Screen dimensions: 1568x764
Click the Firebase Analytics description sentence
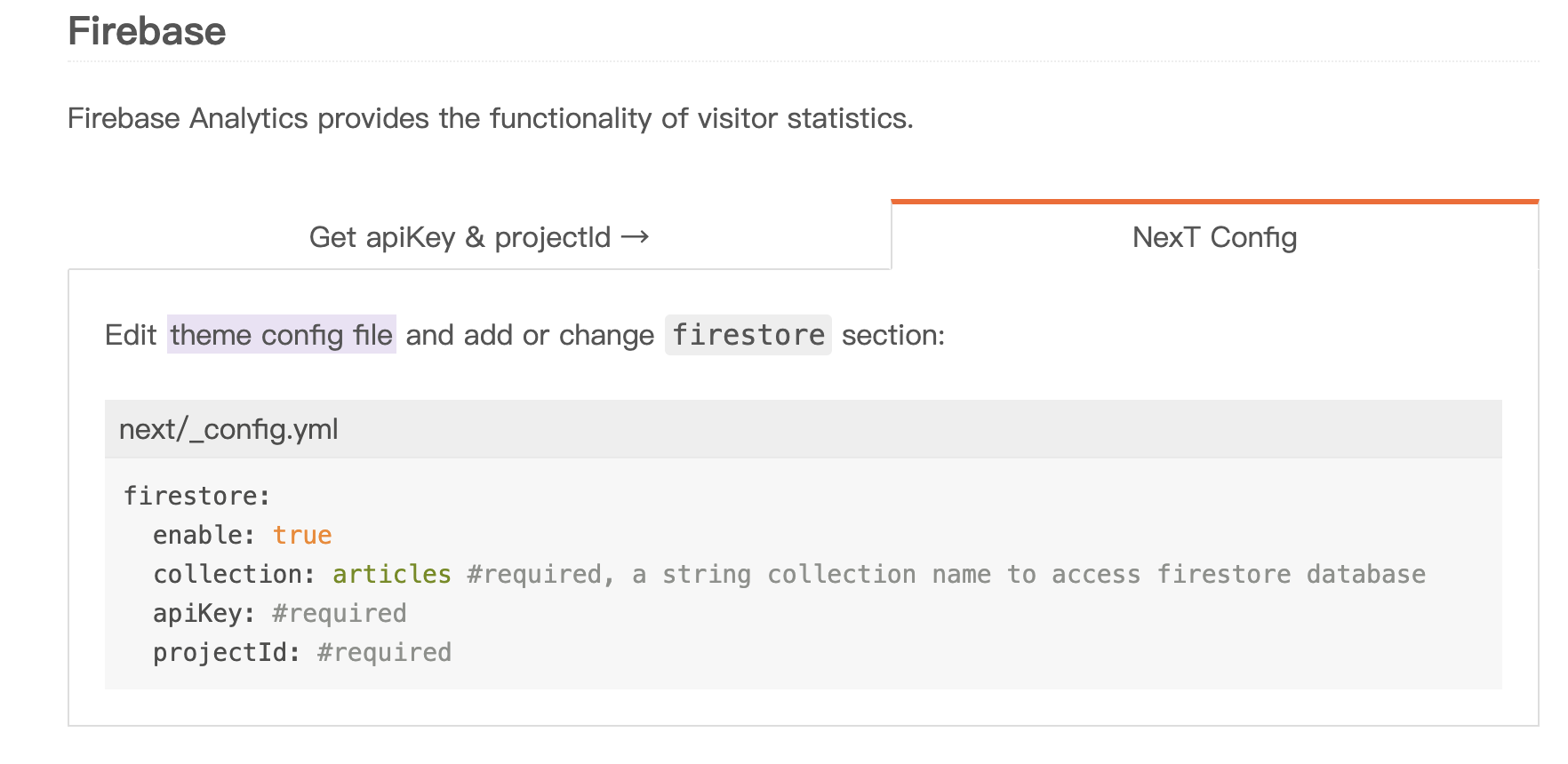tap(491, 118)
